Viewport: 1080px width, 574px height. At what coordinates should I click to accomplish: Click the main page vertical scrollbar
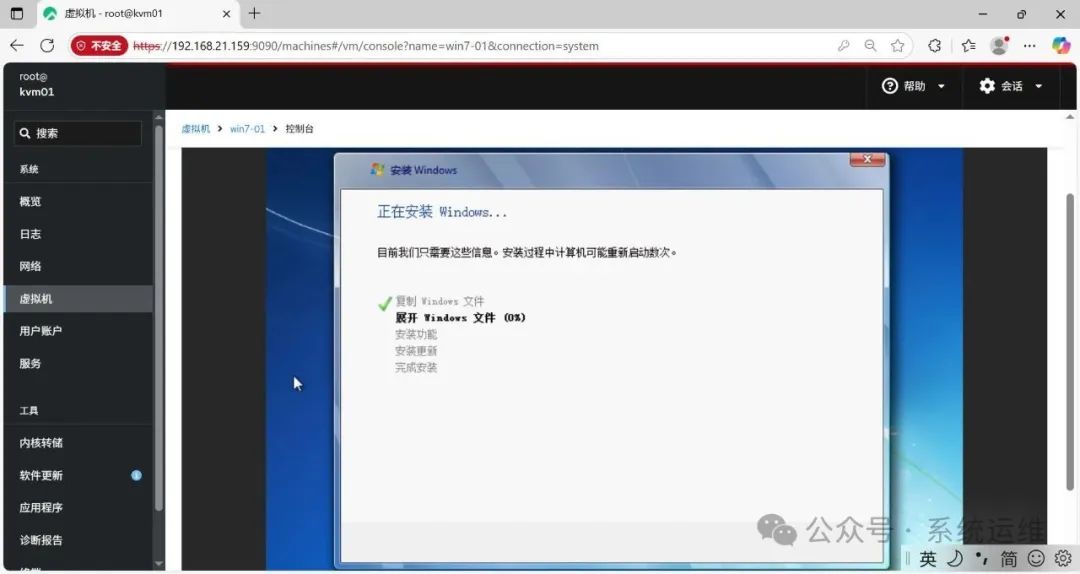pyautogui.click(x=1070, y=341)
